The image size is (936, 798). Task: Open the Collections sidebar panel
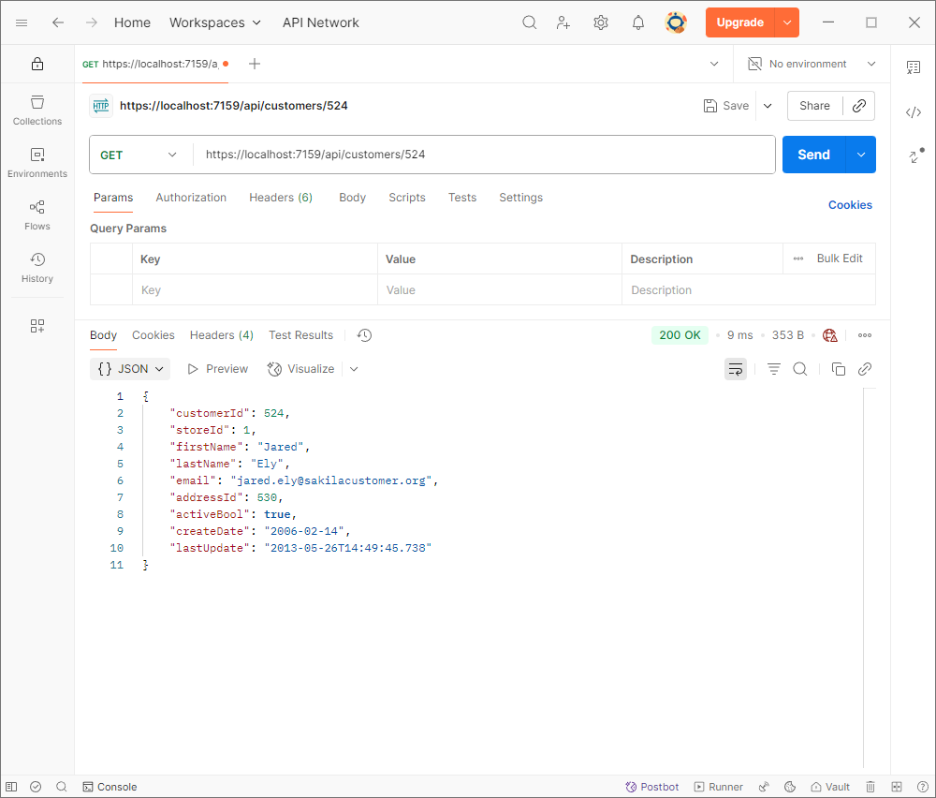tap(37, 110)
